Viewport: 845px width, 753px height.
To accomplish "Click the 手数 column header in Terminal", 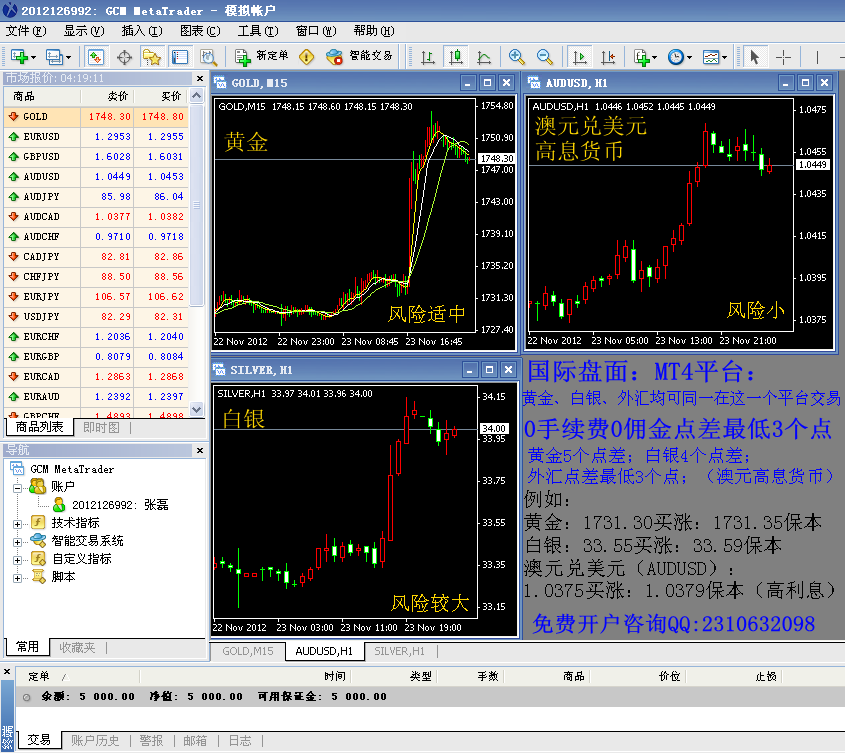I will [472, 676].
